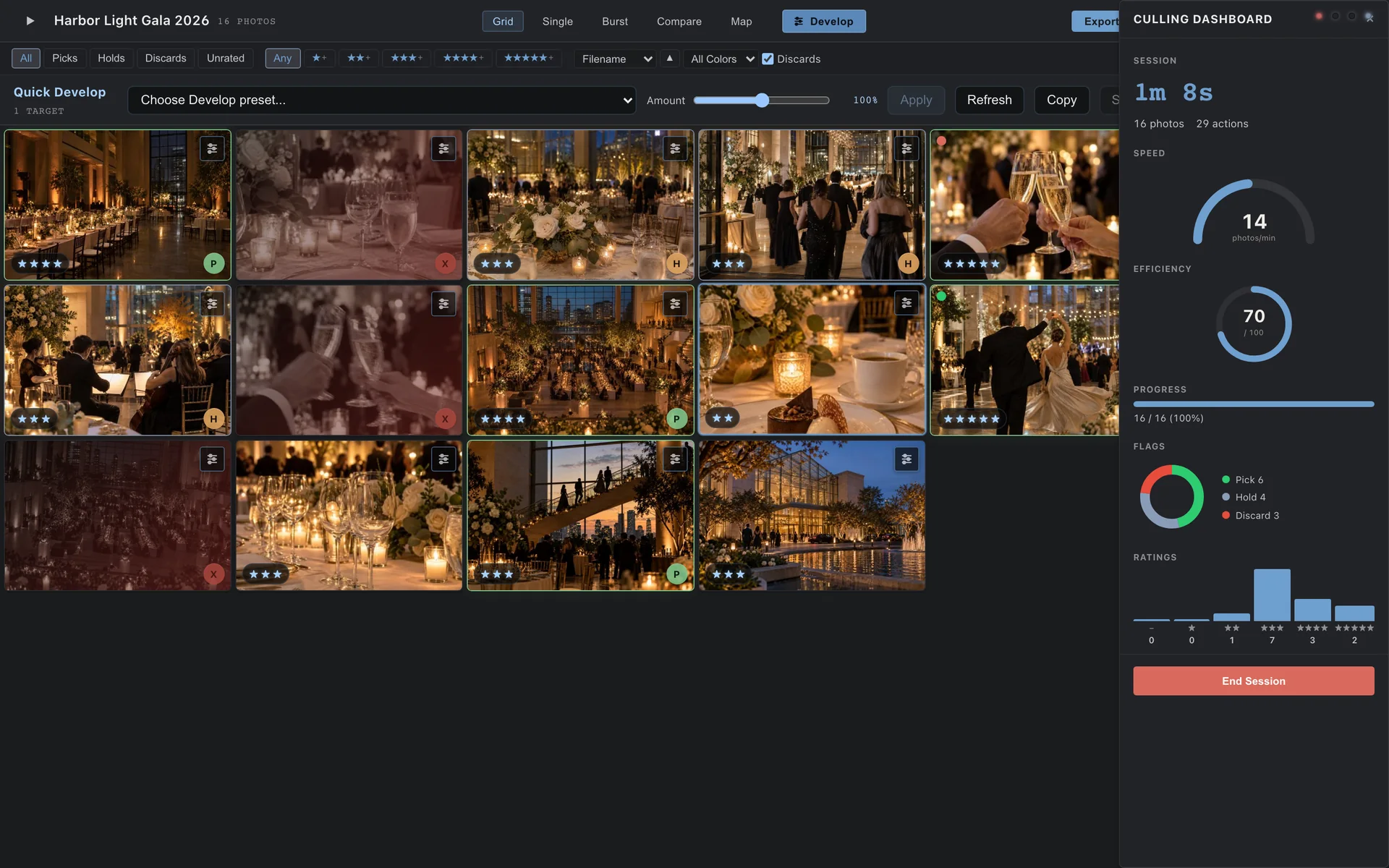
Task: Click the Develop mode button
Action: pyautogui.click(x=824, y=21)
